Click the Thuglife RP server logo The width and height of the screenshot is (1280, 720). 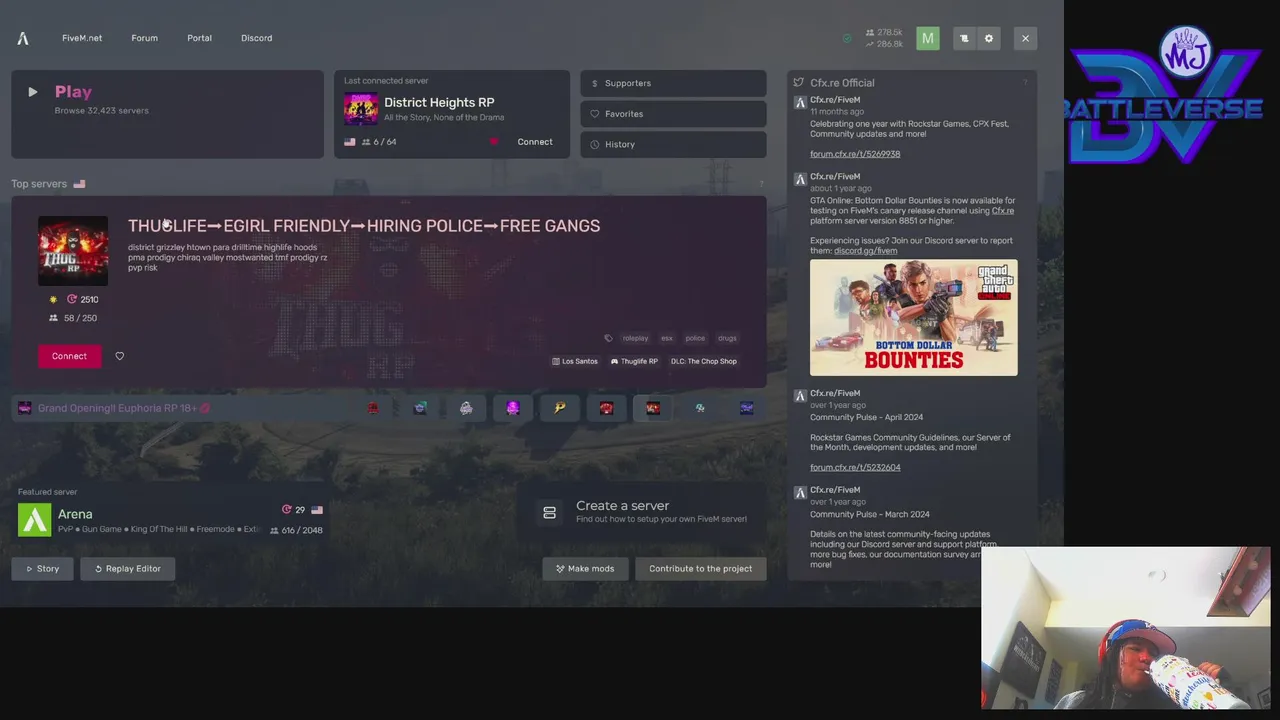click(73, 251)
